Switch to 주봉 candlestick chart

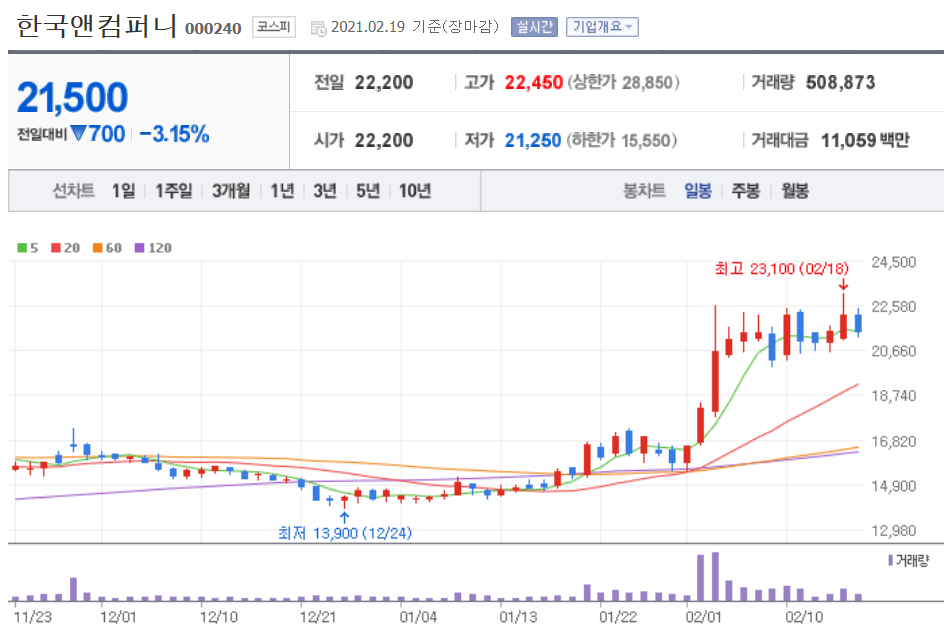click(x=745, y=191)
